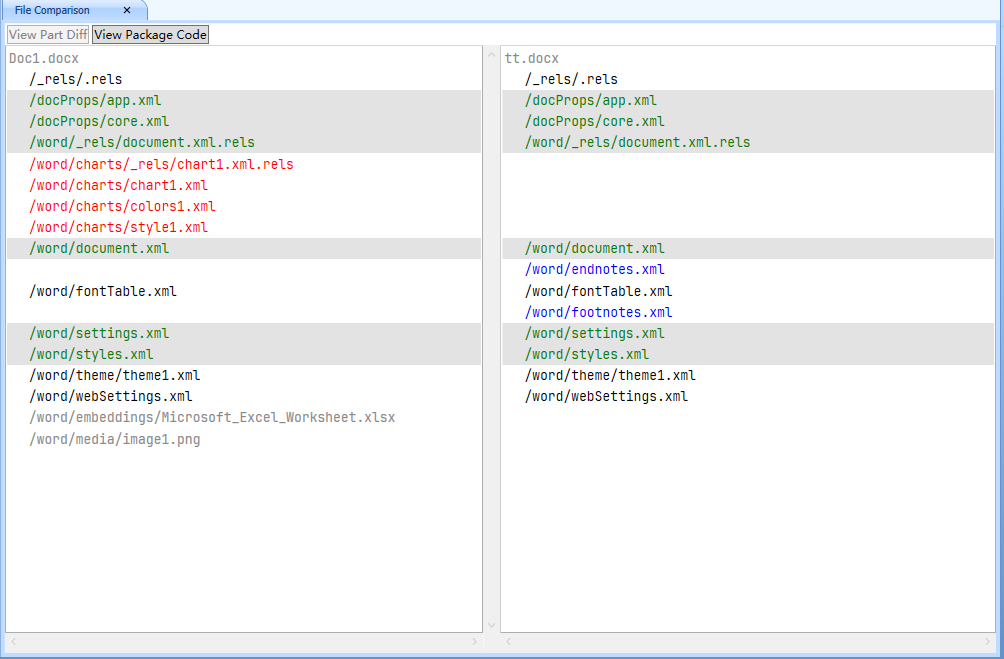Select /word/charts/colors1.xml entry

pos(122,206)
